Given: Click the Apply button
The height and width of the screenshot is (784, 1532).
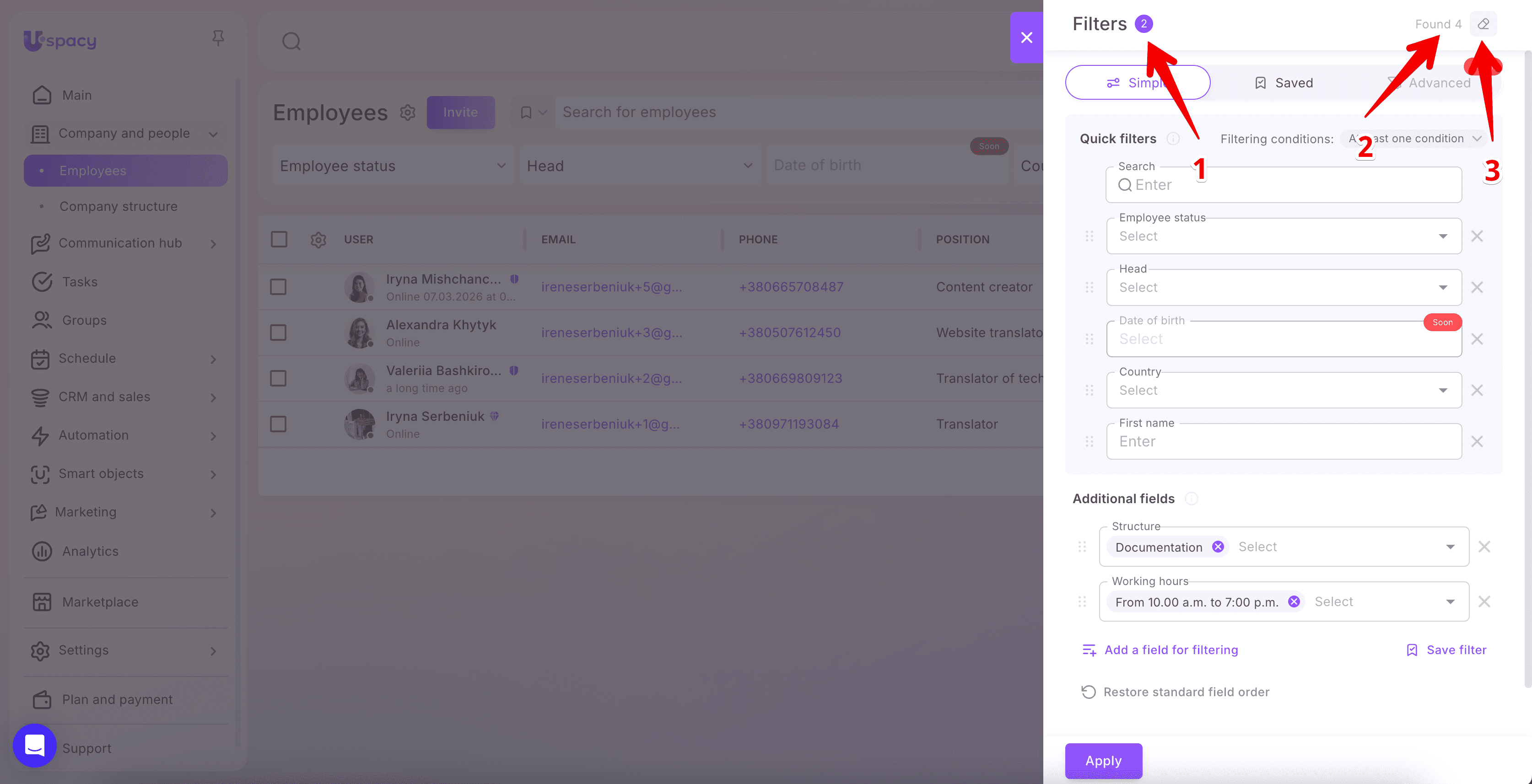Looking at the screenshot, I should [x=1103, y=761].
